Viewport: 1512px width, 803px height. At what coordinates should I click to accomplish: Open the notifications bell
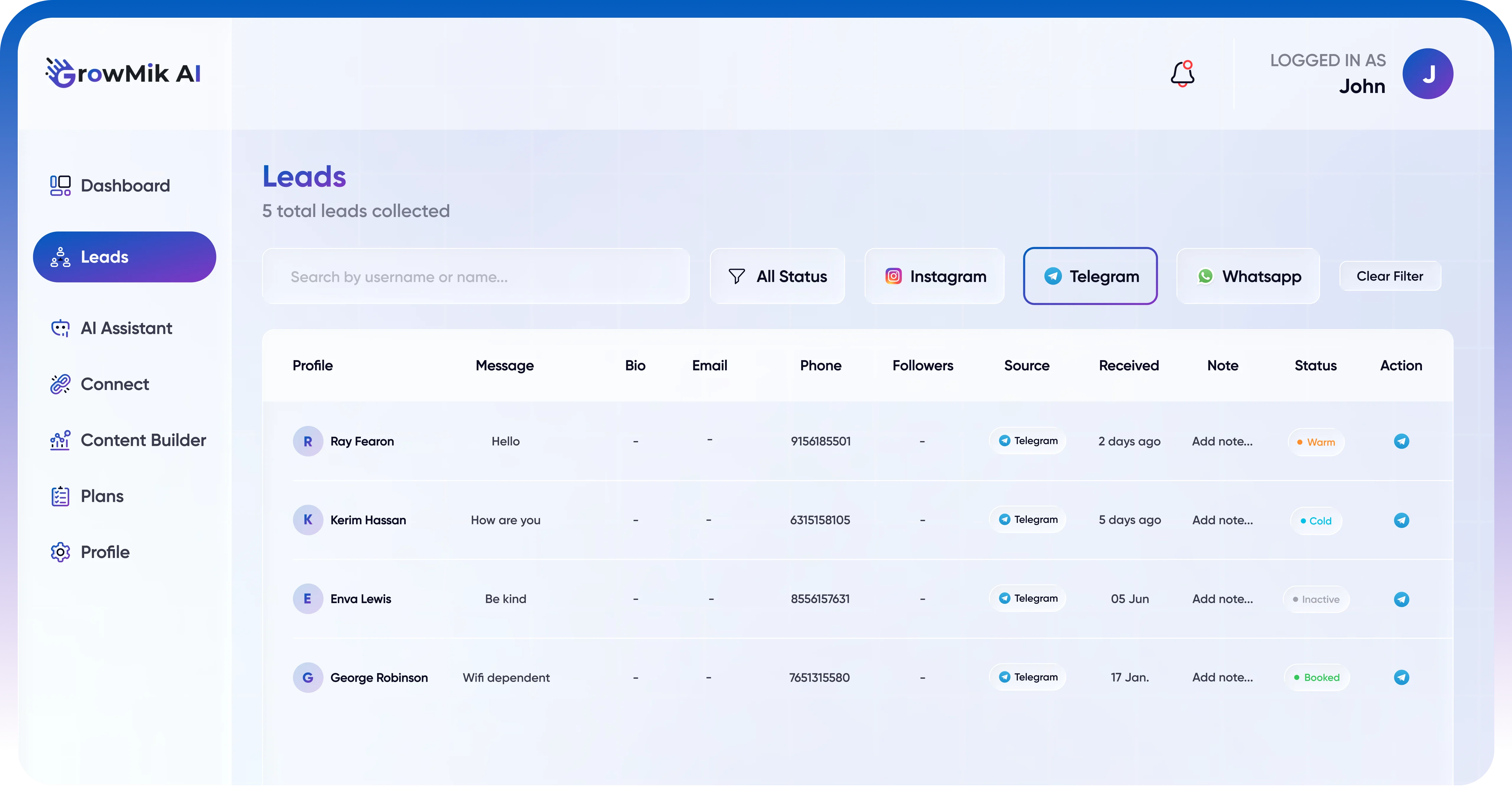[x=1182, y=74]
